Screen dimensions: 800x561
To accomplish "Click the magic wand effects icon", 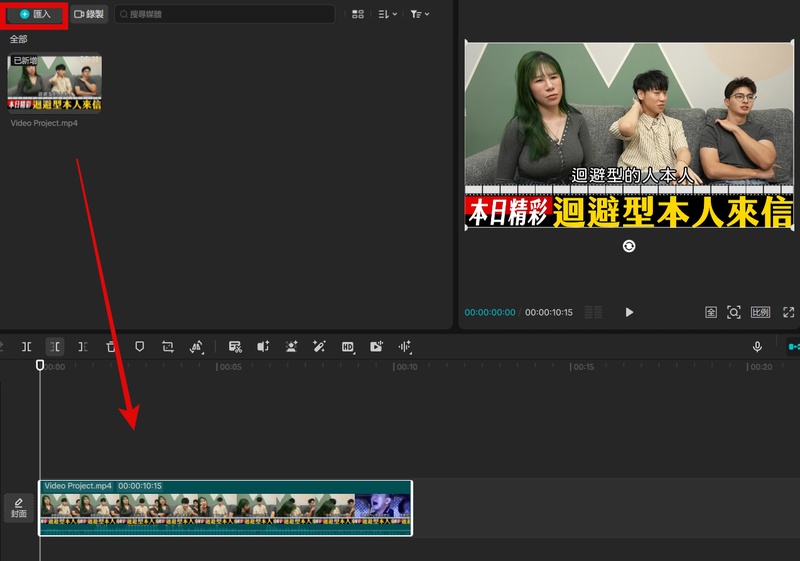I will [x=319, y=347].
